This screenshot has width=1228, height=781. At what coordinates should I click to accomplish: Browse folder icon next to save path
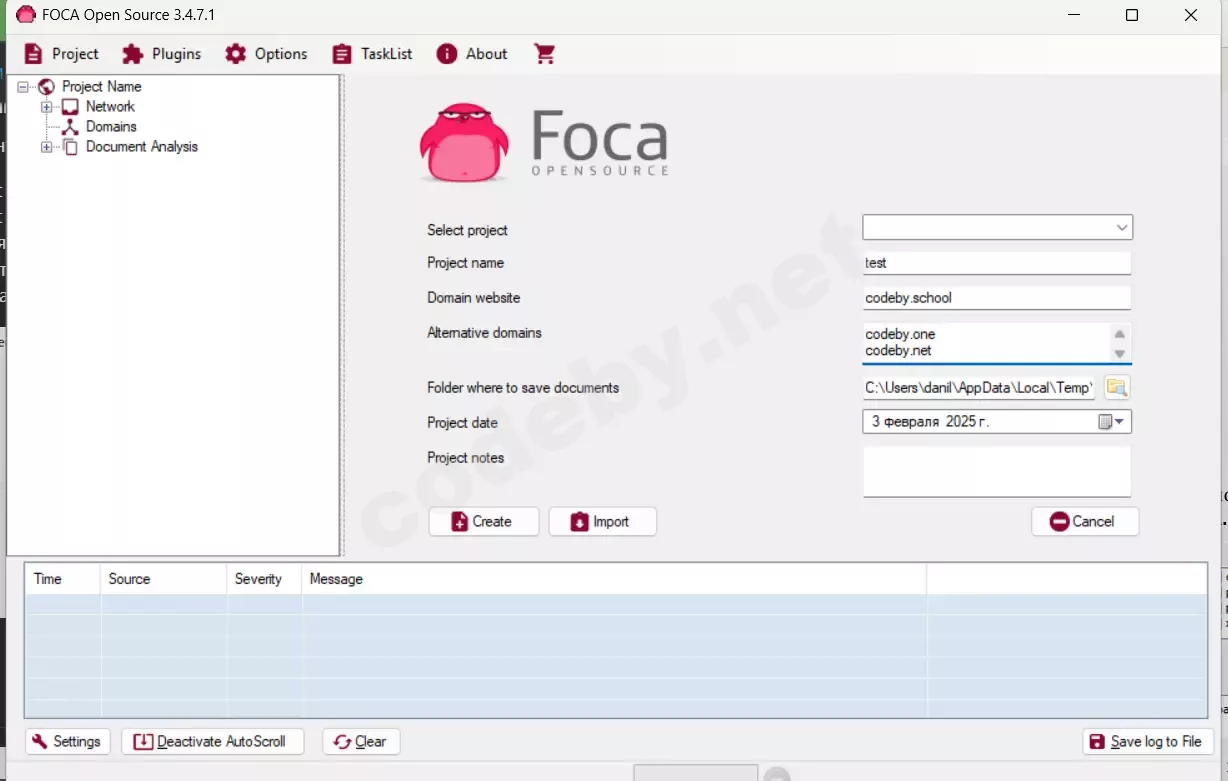(x=1117, y=387)
